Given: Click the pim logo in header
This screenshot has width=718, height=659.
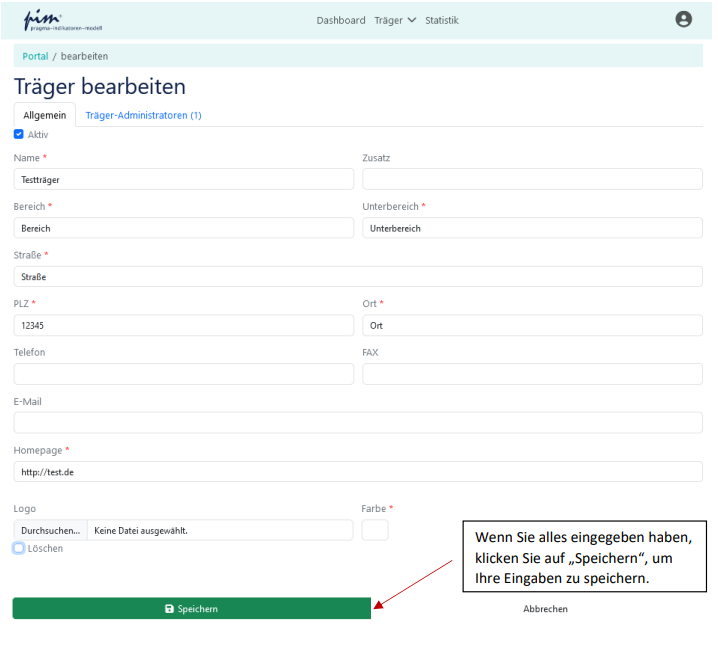Looking at the screenshot, I should coord(63,20).
